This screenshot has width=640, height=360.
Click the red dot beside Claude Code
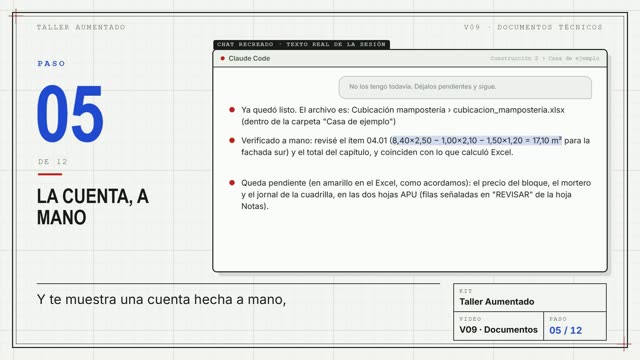tap(222, 58)
